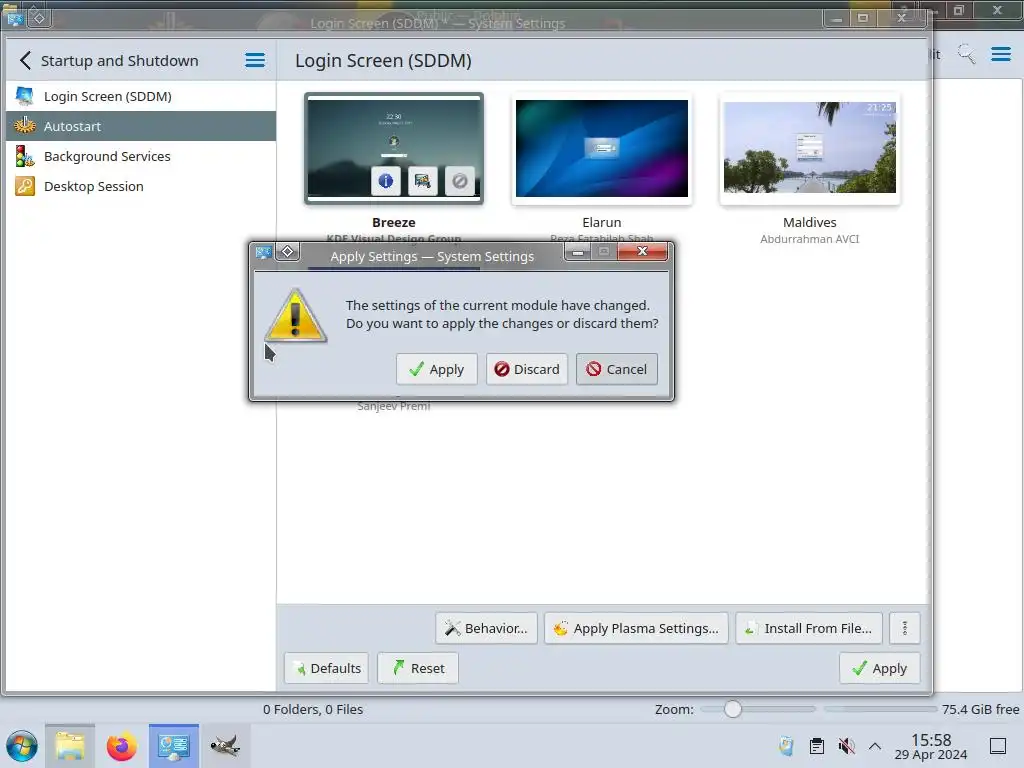Apply changes in the Apply Settings dialog
This screenshot has height=768, width=1024.
pyautogui.click(x=436, y=369)
